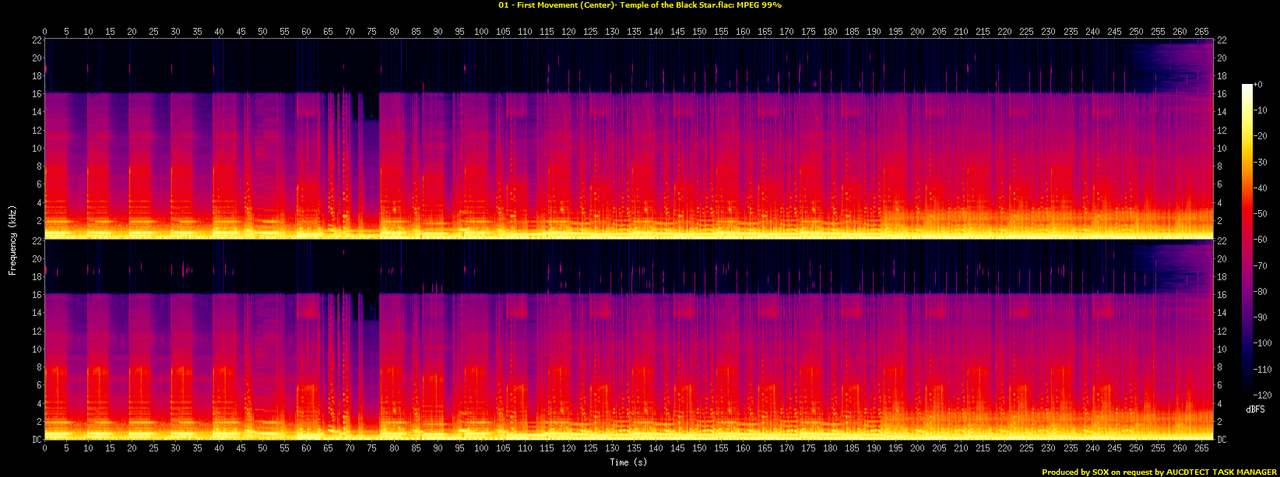Select the '-90' label on the dBFS scale
The height and width of the screenshot is (477, 1280).
[x=1262, y=318]
